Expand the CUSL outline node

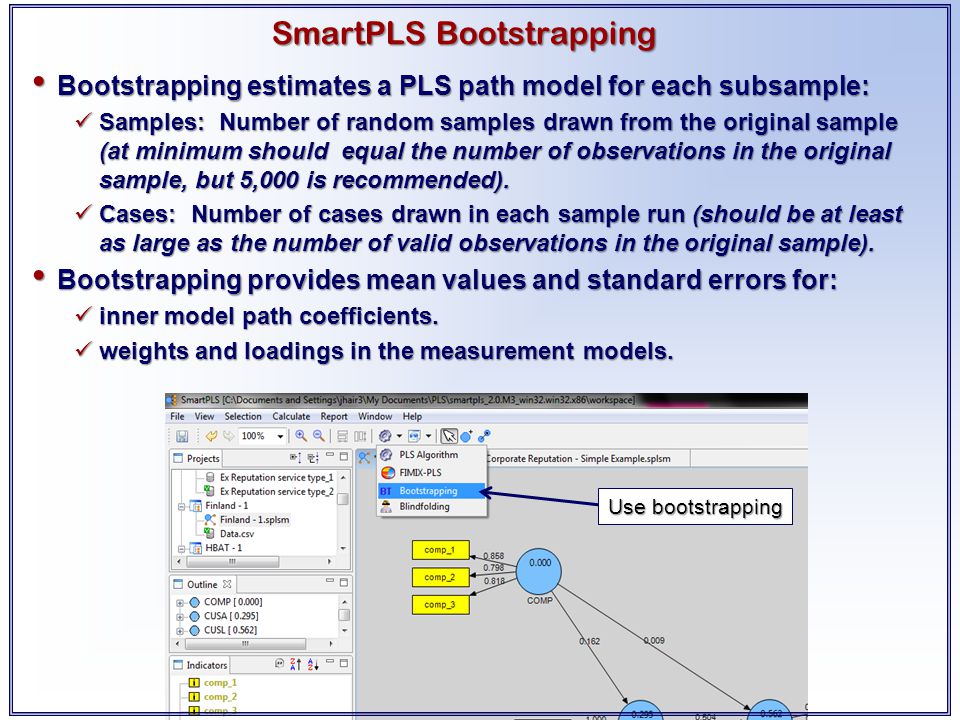[180, 631]
